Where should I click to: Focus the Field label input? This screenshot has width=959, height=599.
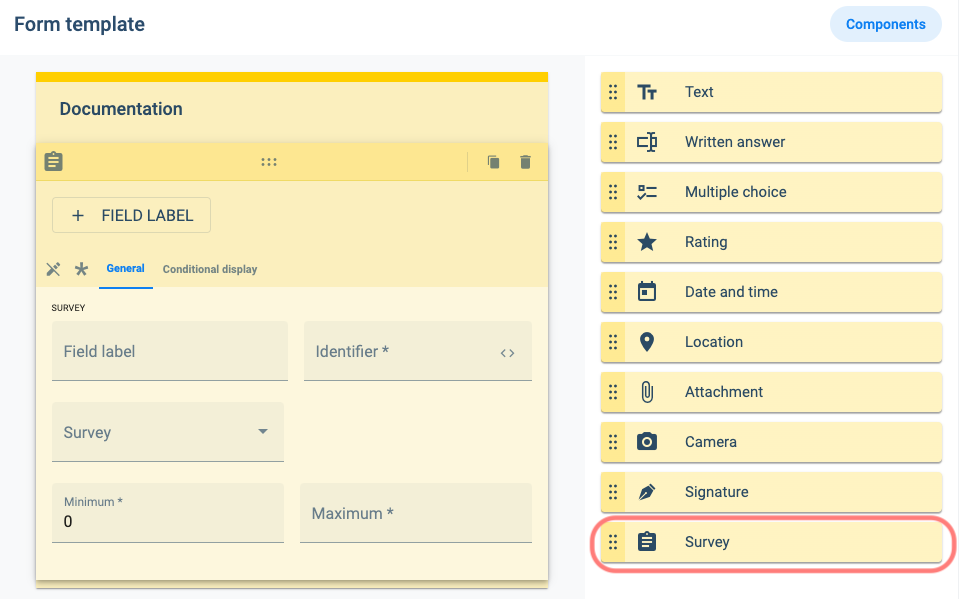169,352
